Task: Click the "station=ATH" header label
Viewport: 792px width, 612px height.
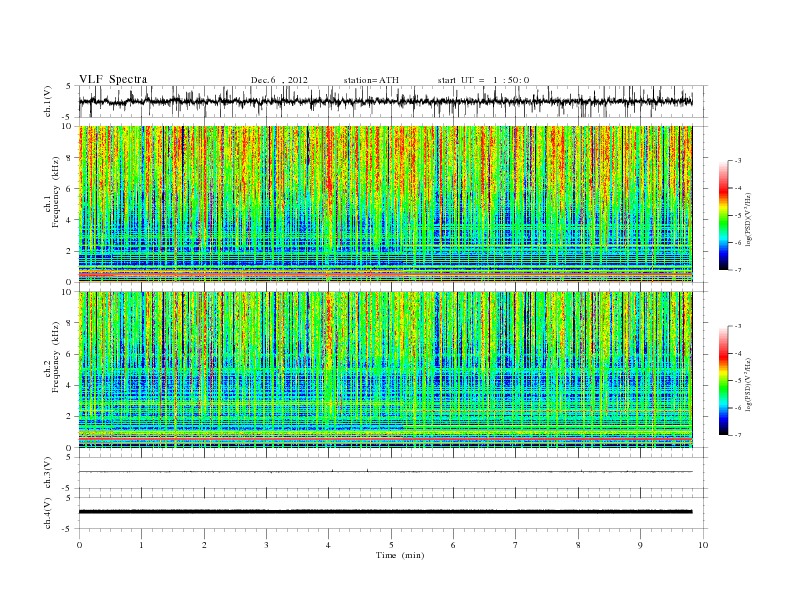Action: [371, 80]
